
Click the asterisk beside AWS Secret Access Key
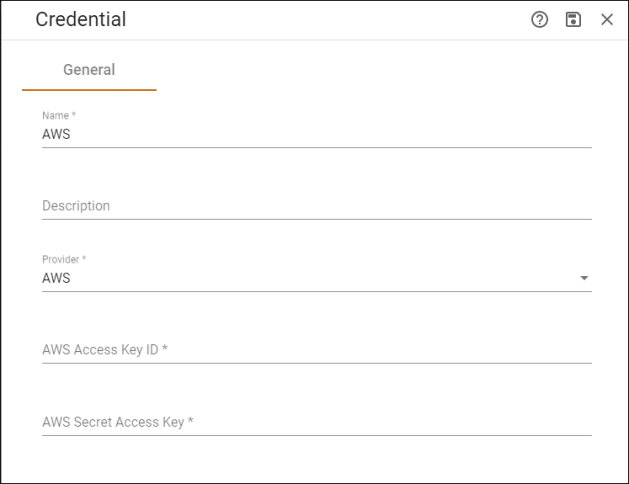[x=191, y=420]
